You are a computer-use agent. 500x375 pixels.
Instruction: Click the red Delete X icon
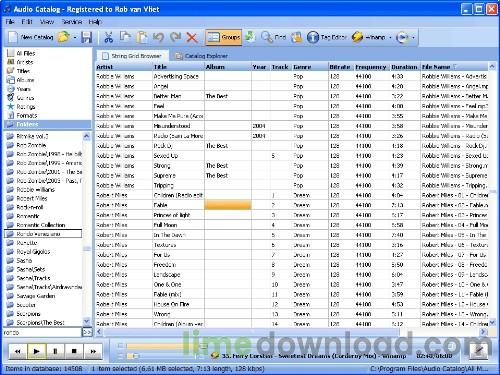[x=192, y=37]
